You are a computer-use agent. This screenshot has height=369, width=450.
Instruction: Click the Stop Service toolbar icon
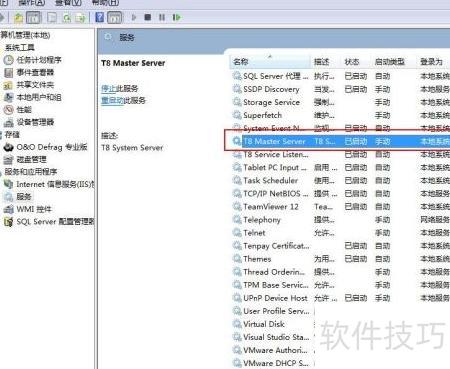click(x=148, y=17)
